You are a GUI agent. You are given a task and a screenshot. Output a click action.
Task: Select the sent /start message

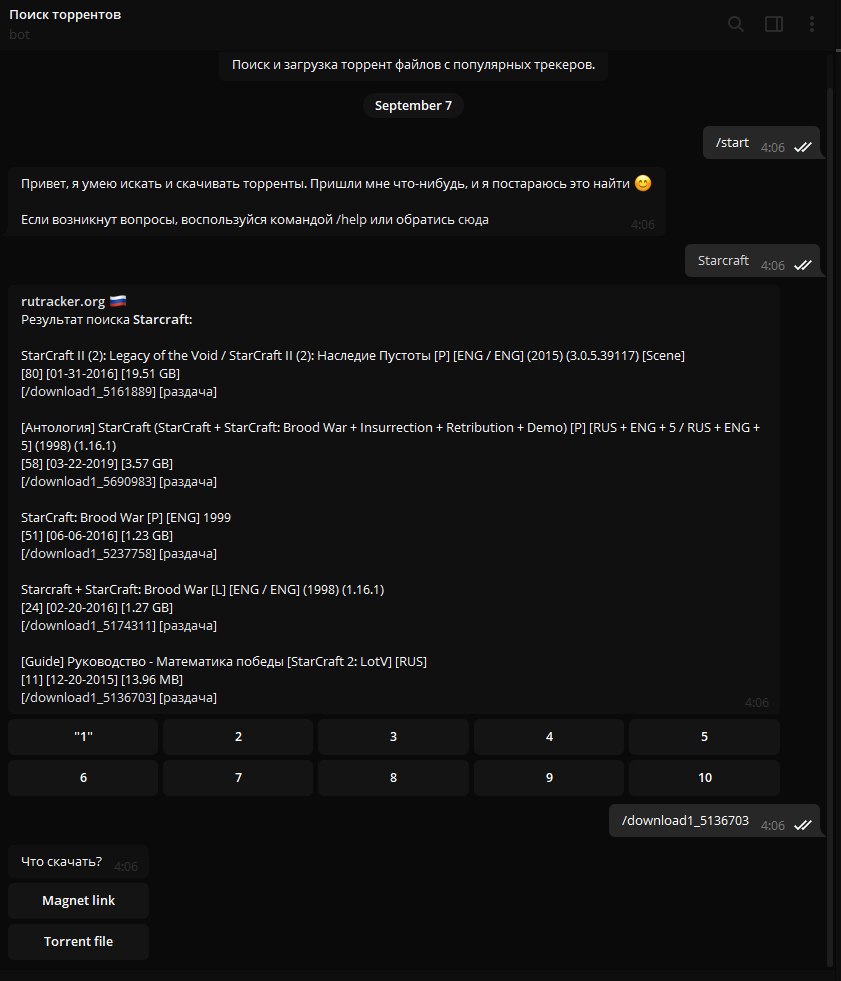(762, 143)
